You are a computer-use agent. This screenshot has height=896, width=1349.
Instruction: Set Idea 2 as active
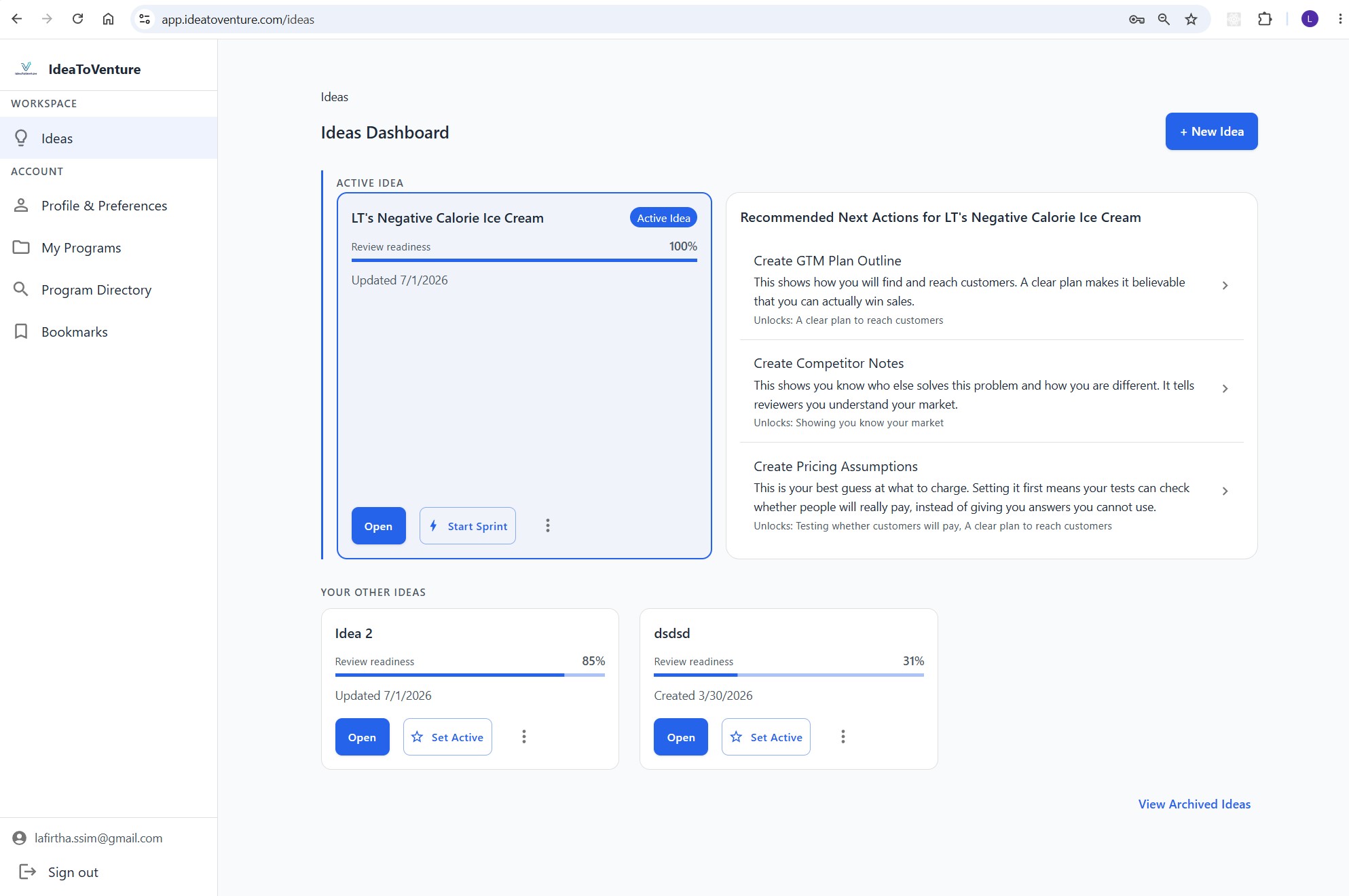pyautogui.click(x=447, y=736)
